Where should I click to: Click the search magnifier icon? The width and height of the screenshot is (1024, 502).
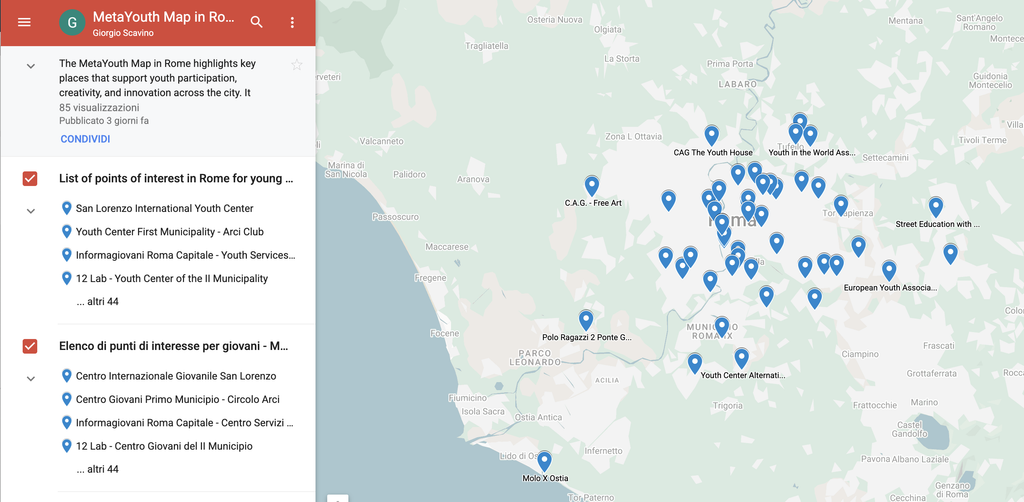[x=257, y=22]
